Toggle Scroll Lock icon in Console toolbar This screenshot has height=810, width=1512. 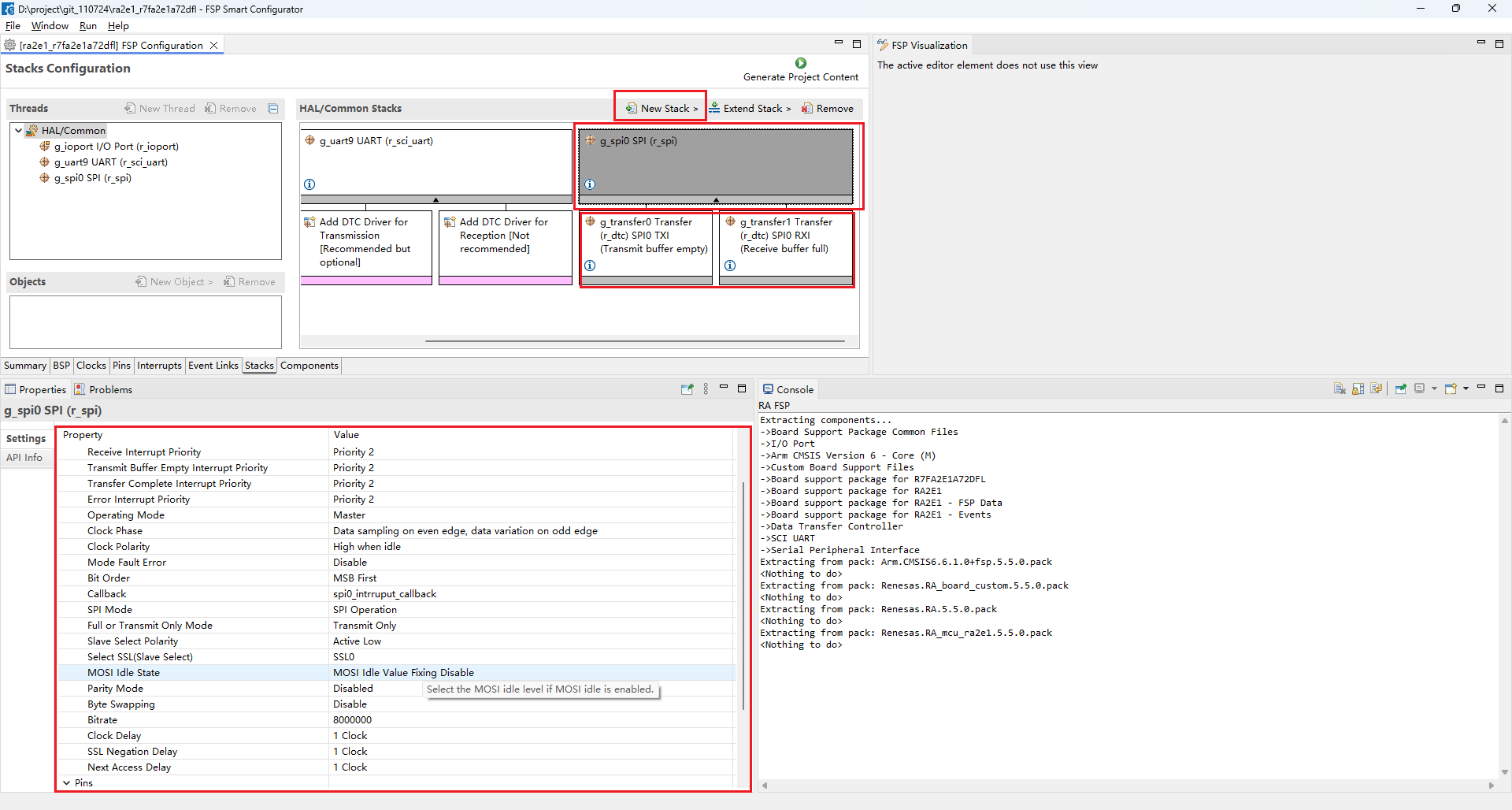point(1358,388)
